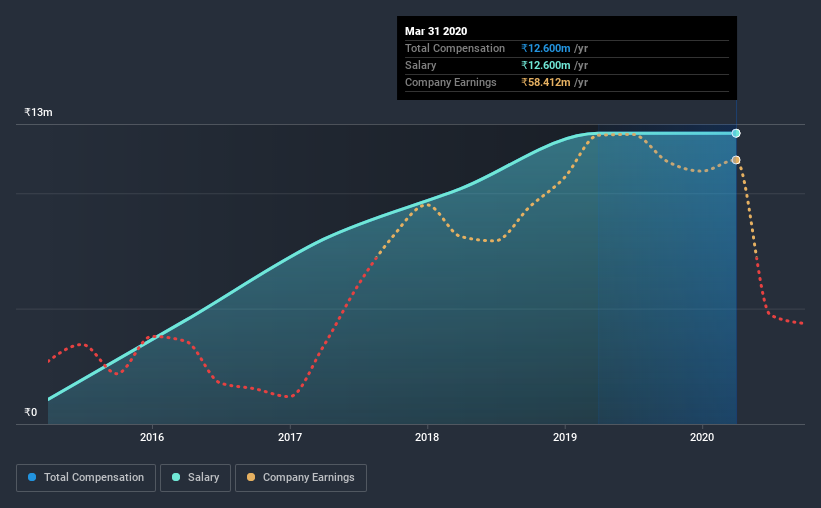Click the ₹0 y-axis label
Screen dimensions: 821x508
pyautogui.click(x=31, y=412)
